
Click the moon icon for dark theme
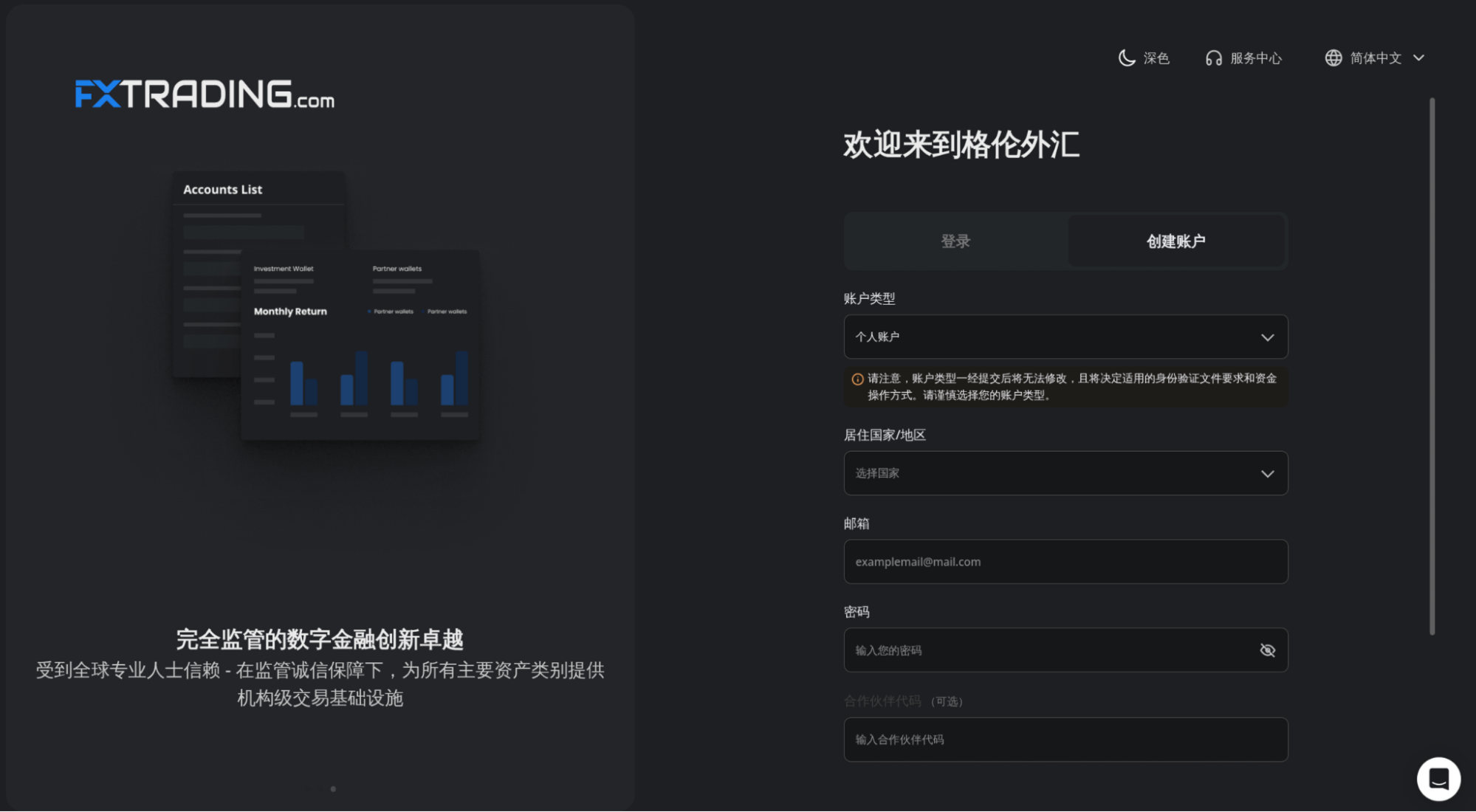(1126, 58)
